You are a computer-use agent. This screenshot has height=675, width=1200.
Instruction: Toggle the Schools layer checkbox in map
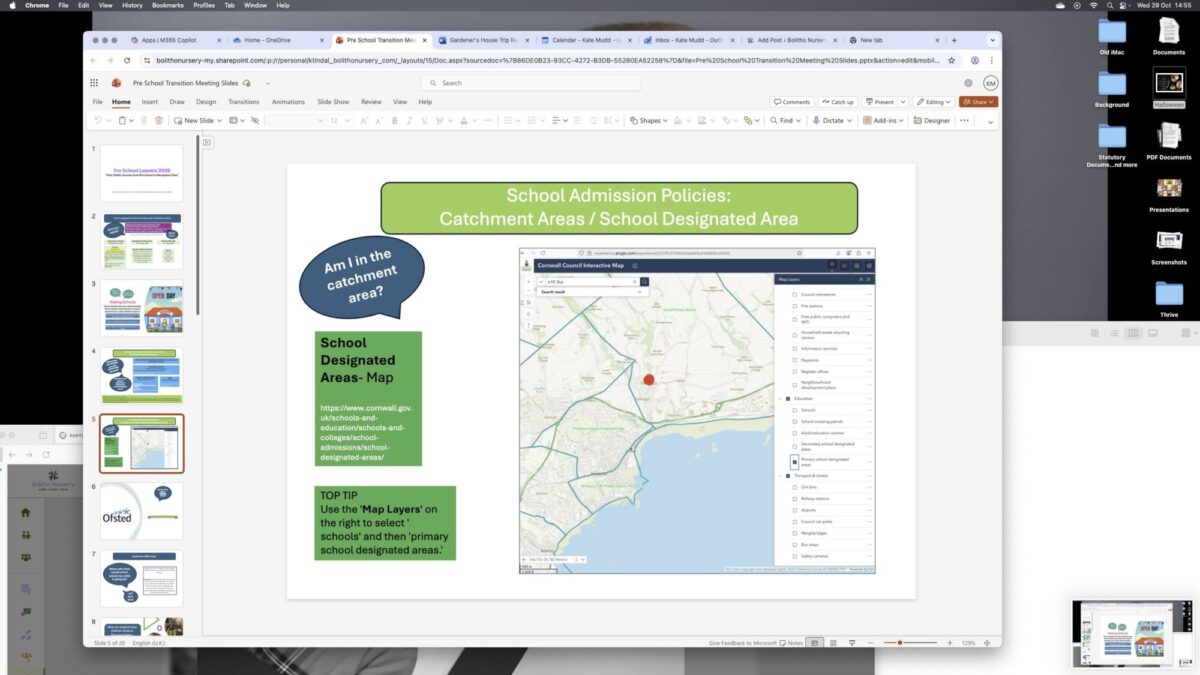(x=795, y=410)
